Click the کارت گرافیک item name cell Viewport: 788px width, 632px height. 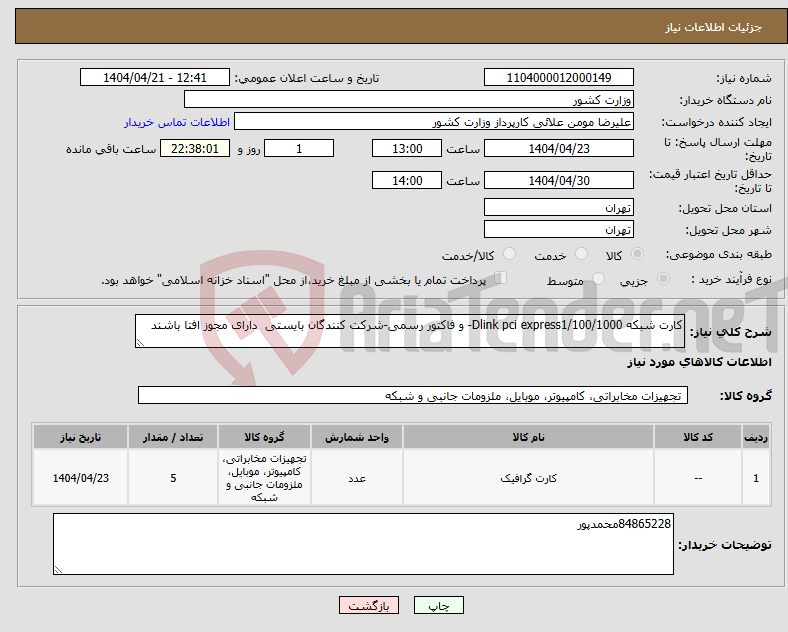tap(528, 477)
